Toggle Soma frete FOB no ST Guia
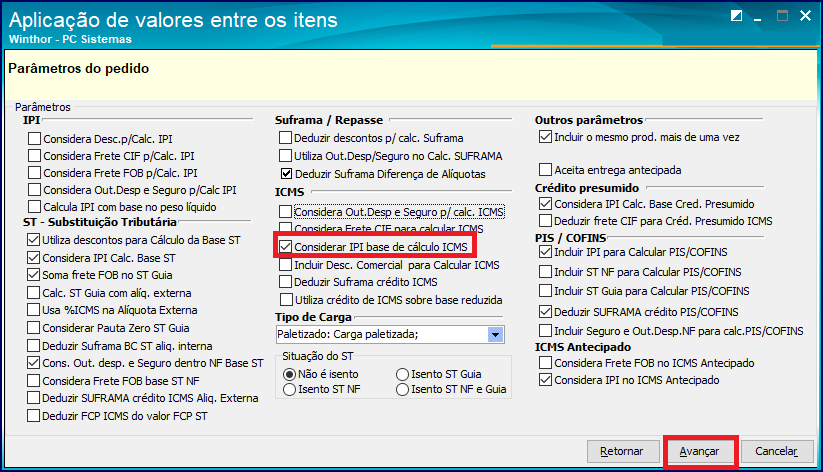 tap(34, 275)
